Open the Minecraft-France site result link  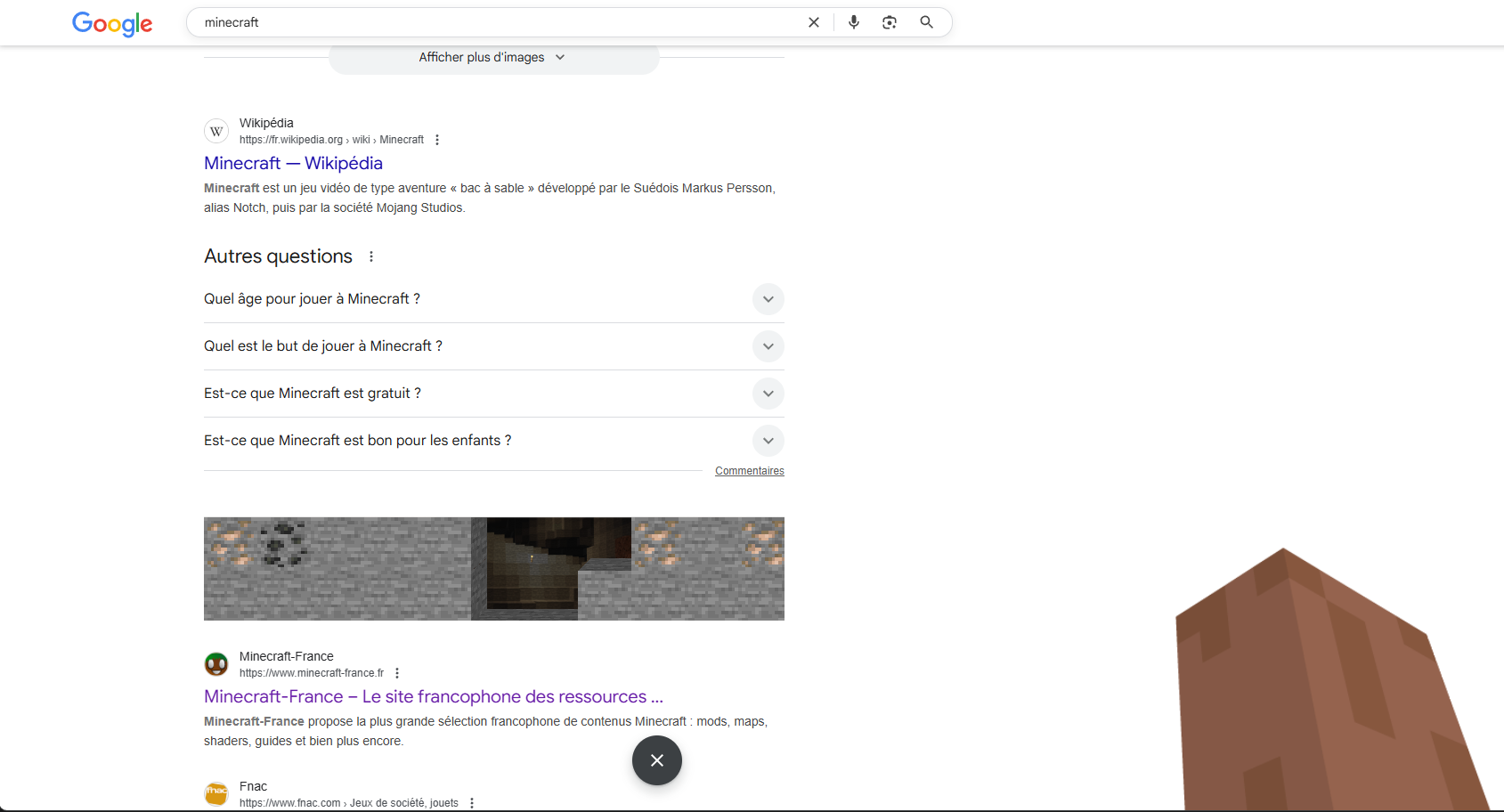click(433, 696)
